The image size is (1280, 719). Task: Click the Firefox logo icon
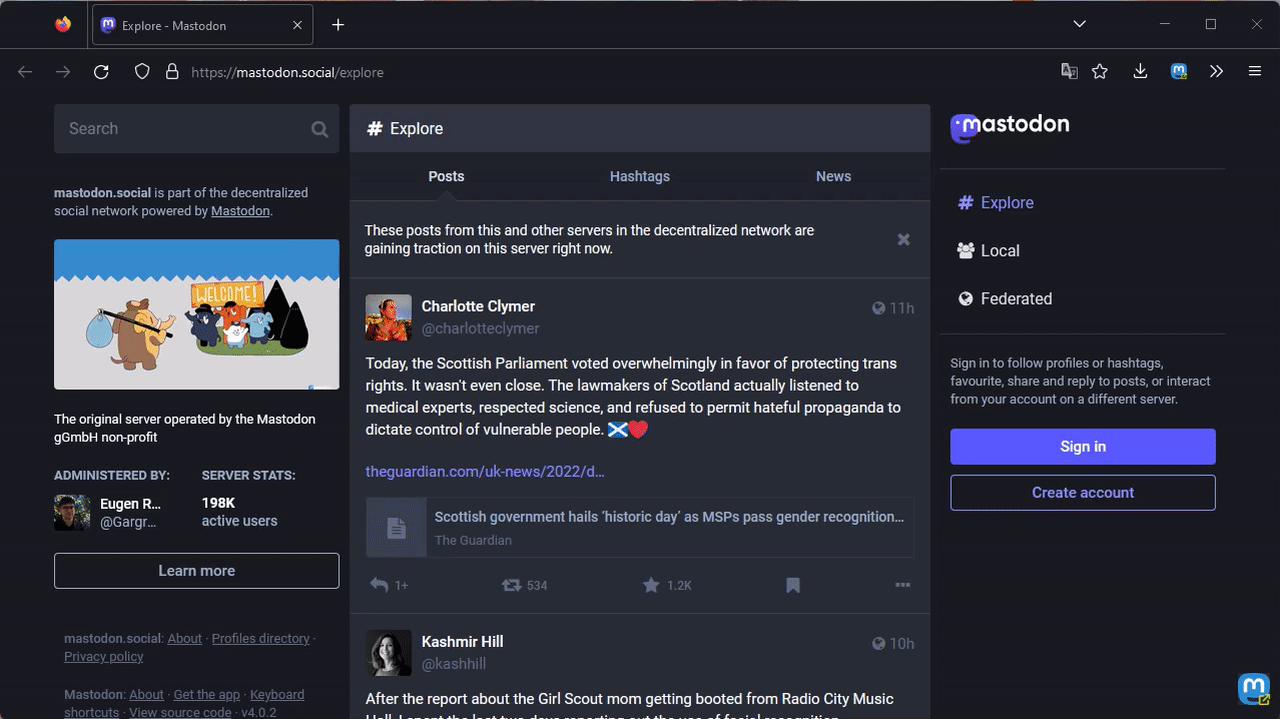pos(63,25)
